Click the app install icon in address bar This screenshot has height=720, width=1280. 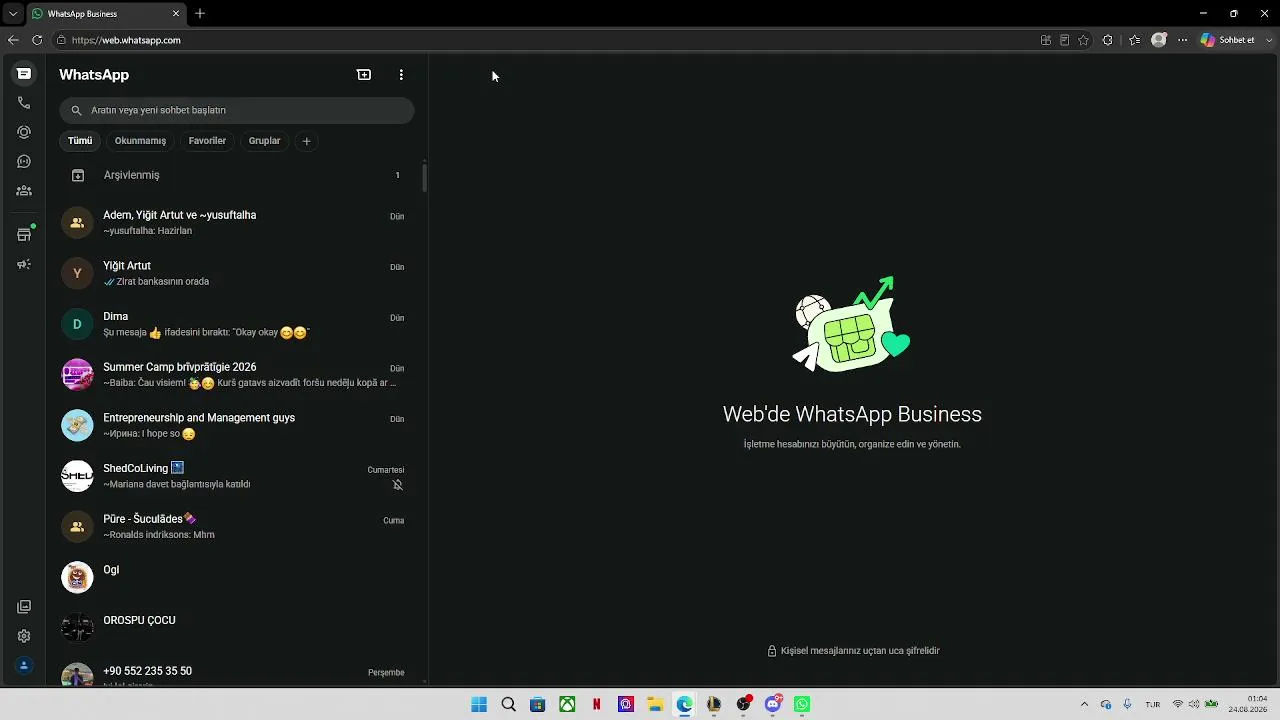tap(1046, 40)
